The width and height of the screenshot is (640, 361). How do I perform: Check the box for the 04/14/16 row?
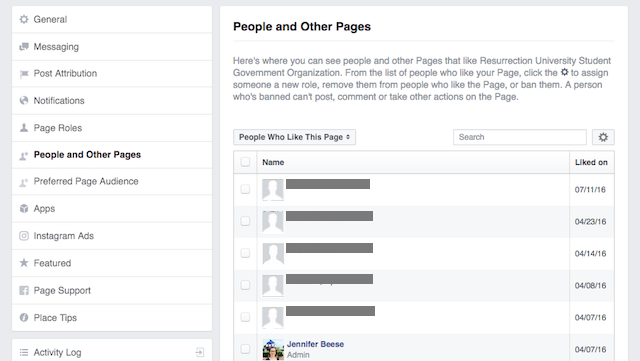[245, 253]
